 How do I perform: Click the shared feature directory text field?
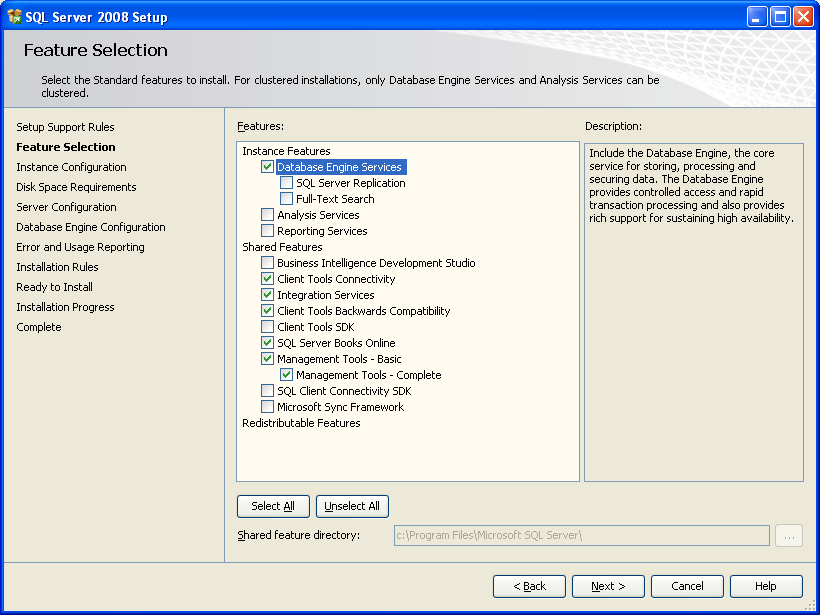point(582,536)
